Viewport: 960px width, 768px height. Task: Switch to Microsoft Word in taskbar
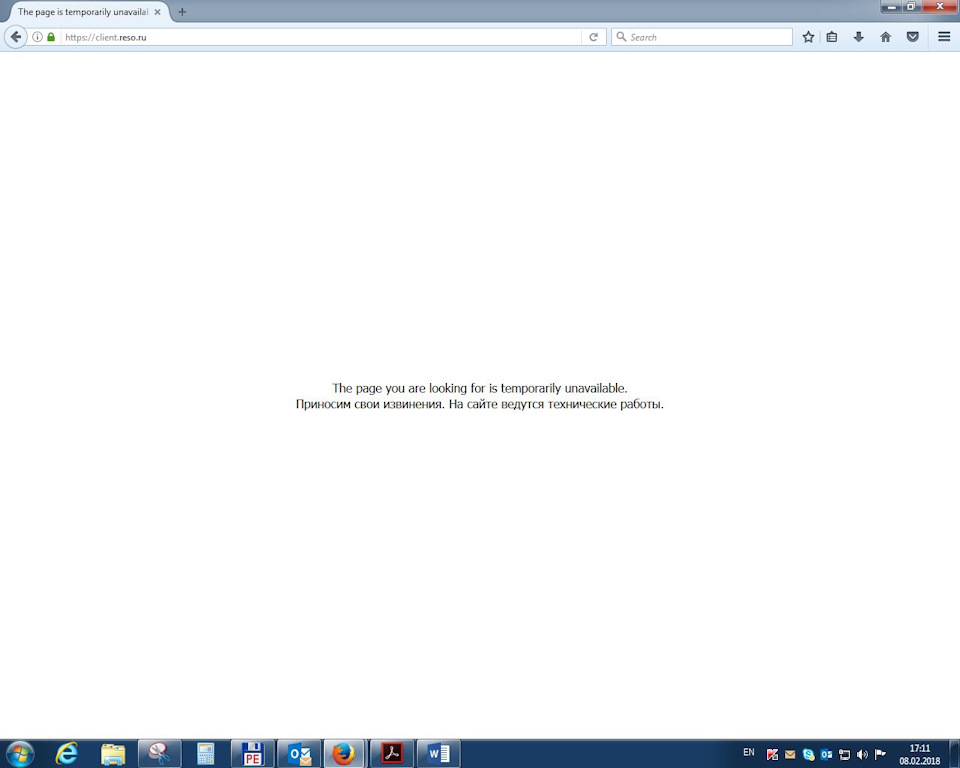pyautogui.click(x=438, y=753)
